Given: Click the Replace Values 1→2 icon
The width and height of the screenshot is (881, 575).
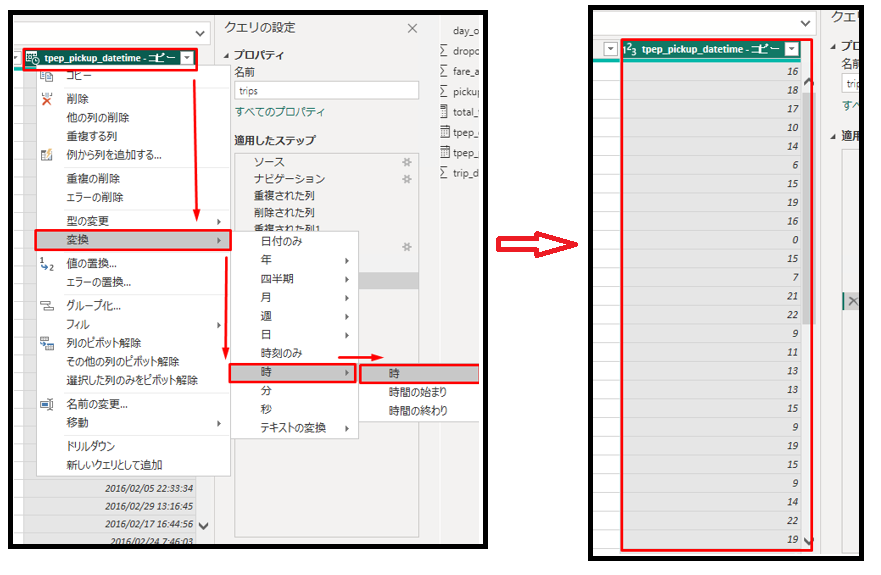Looking at the screenshot, I should [x=47, y=264].
